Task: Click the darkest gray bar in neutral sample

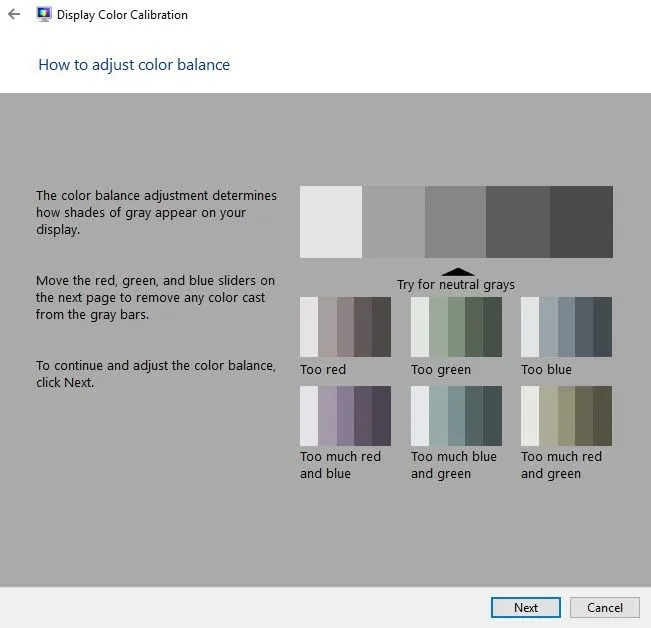Action: coord(581,222)
